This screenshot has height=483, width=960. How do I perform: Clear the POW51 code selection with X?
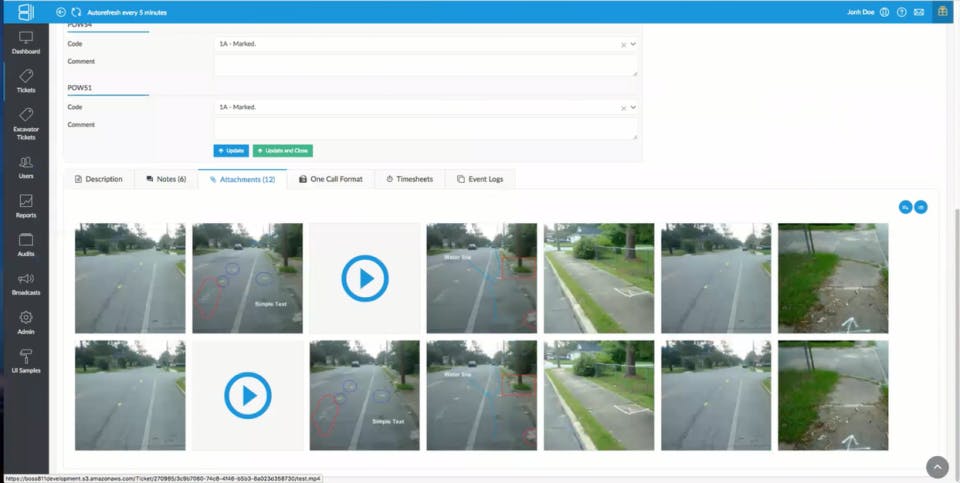tap(623, 108)
